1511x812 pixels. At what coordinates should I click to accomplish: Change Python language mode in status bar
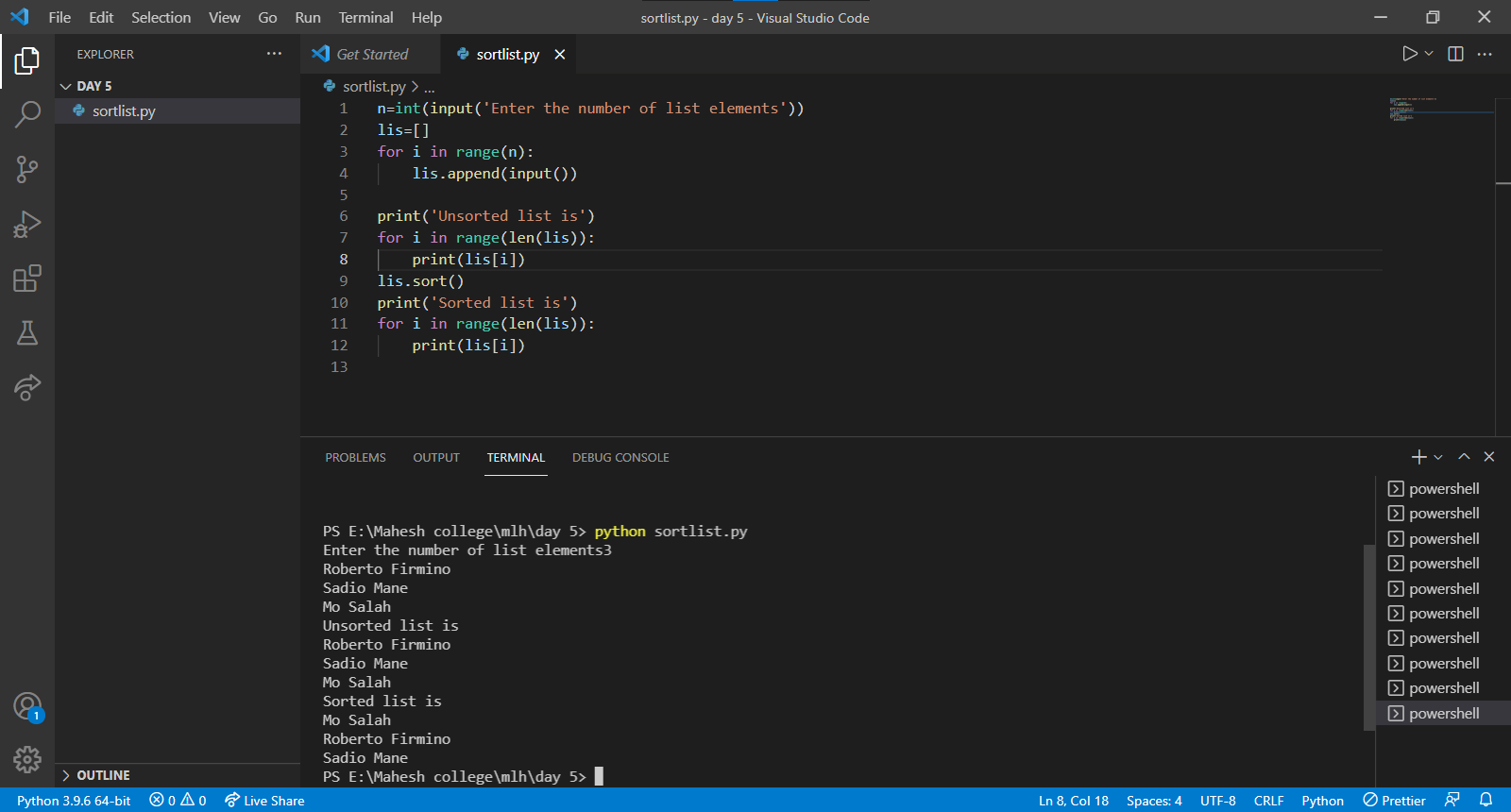pyautogui.click(x=1322, y=800)
